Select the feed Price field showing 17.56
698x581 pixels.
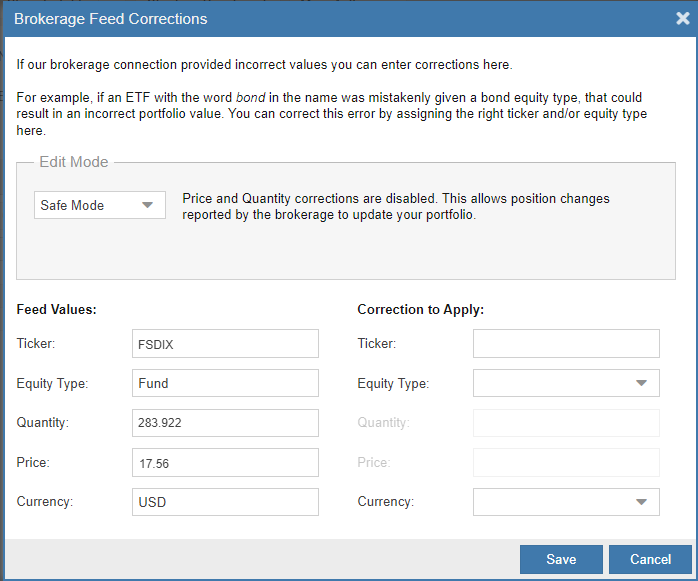[x=225, y=463]
